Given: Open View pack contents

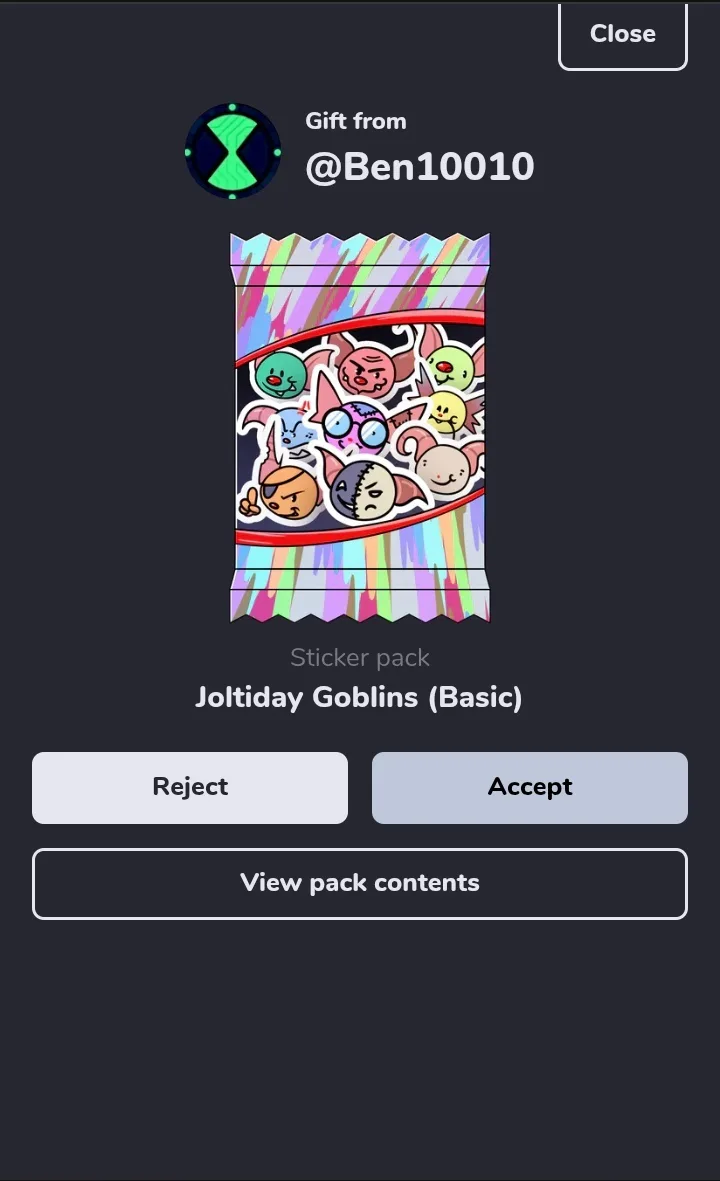Looking at the screenshot, I should [360, 883].
